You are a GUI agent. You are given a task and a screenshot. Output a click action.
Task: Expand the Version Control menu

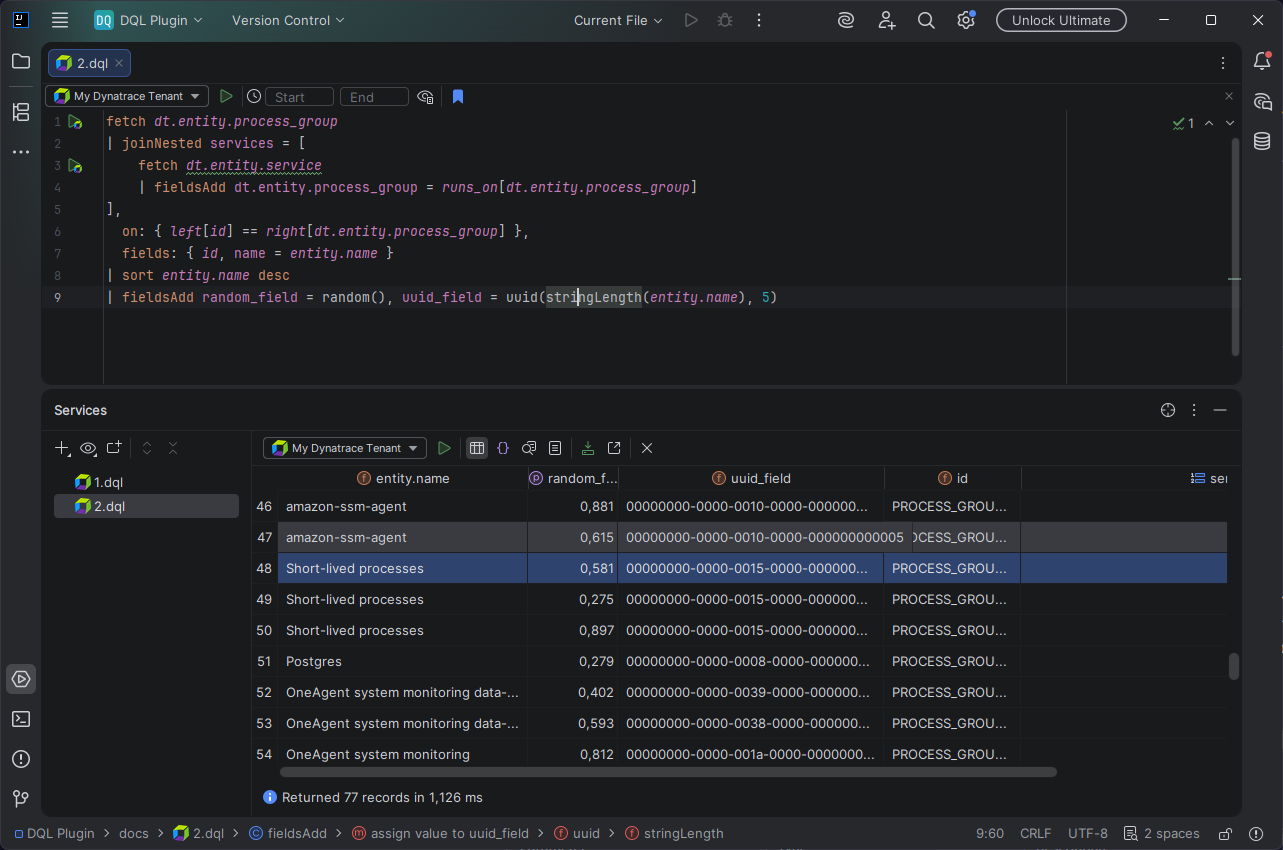[x=288, y=19]
